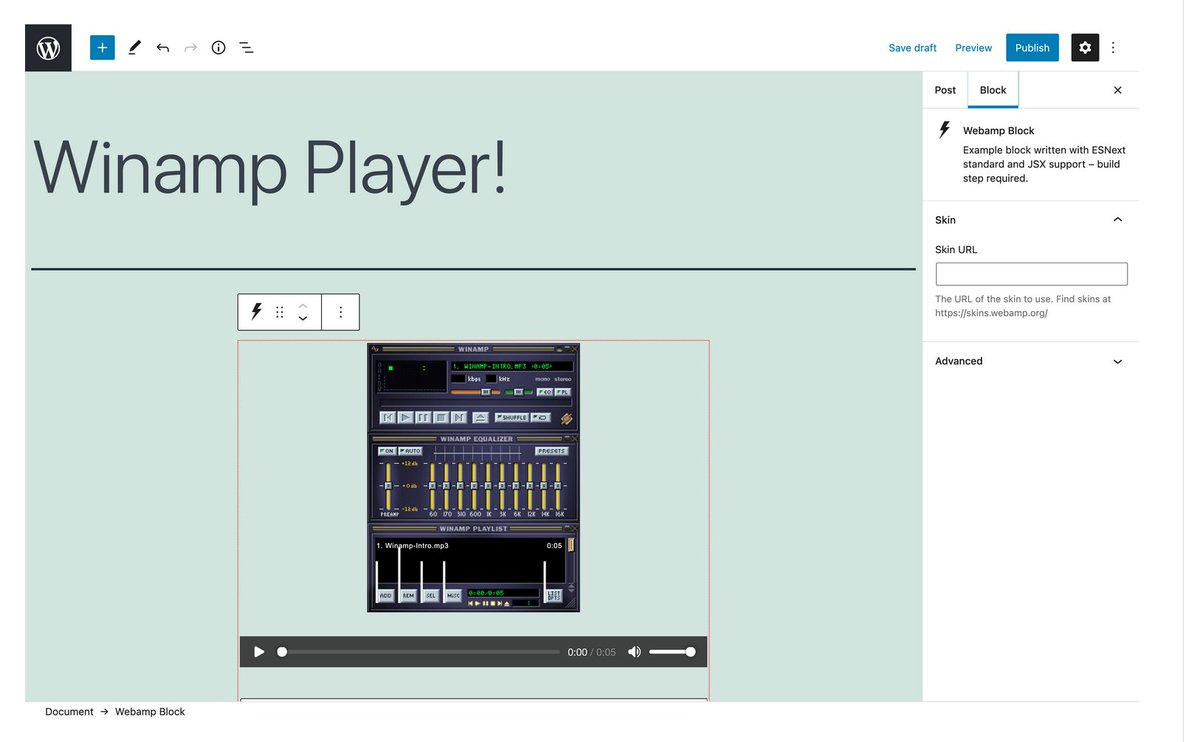The width and height of the screenshot is (1200, 742).
Task: Open the WordPress logo menu
Action: pos(48,47)
